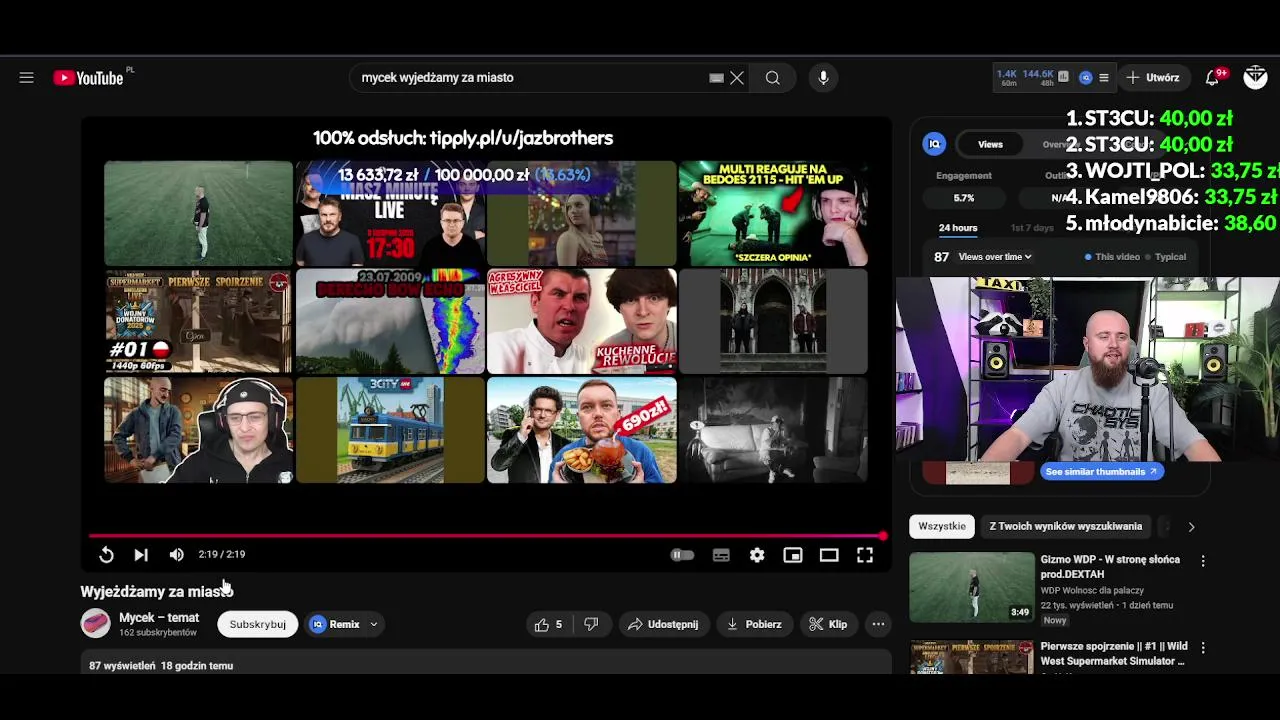Open endscreen Multi reaguje na Bedoes thumbnail

pos(773,213)
